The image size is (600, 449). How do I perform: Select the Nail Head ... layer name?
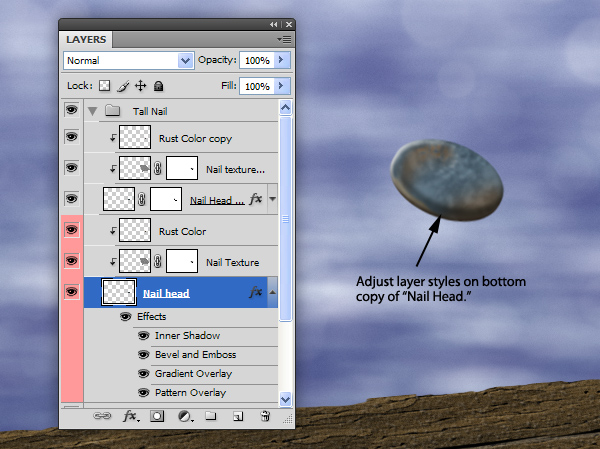pos(217,200)
